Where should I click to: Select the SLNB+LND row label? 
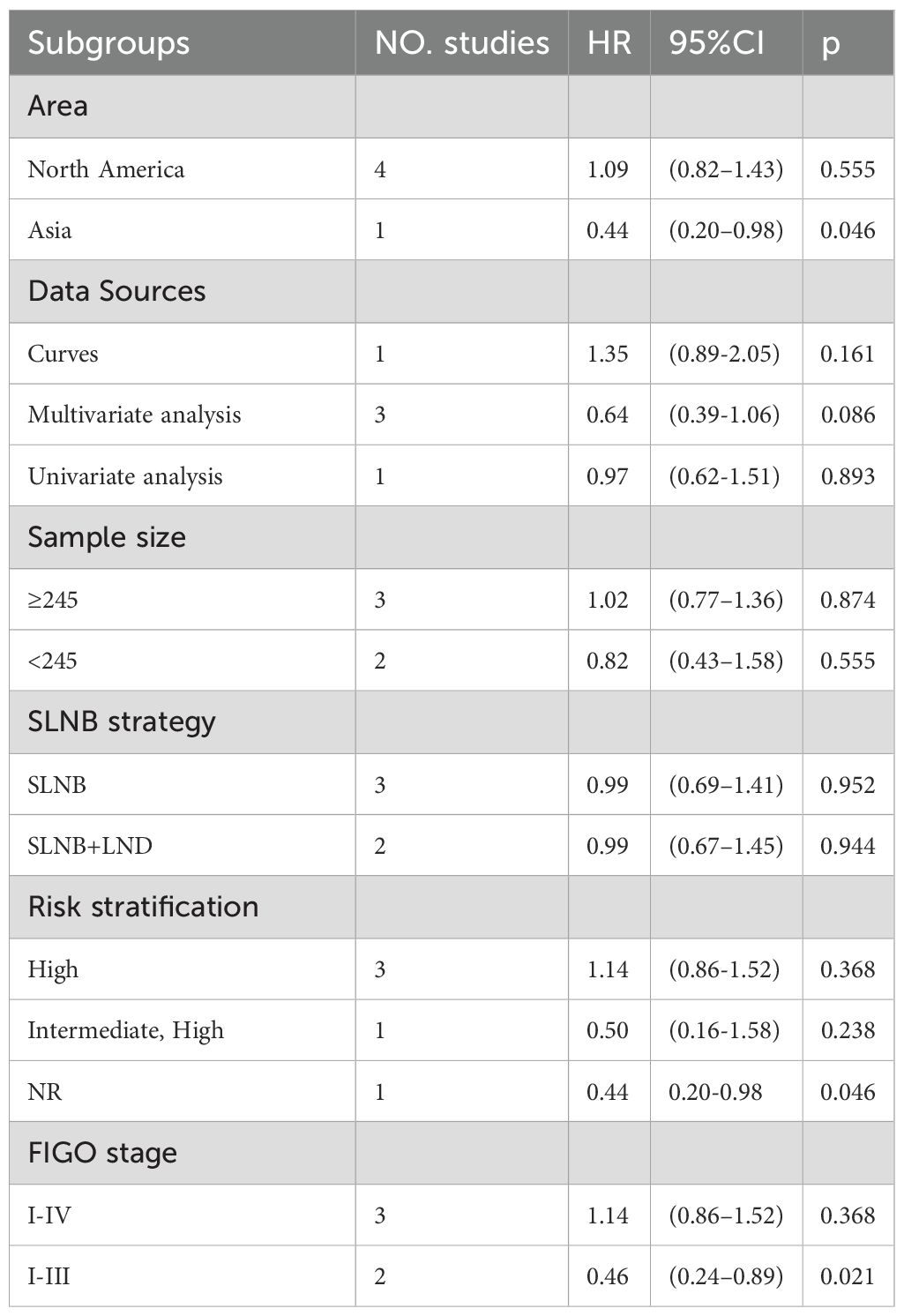click(90, 846)
